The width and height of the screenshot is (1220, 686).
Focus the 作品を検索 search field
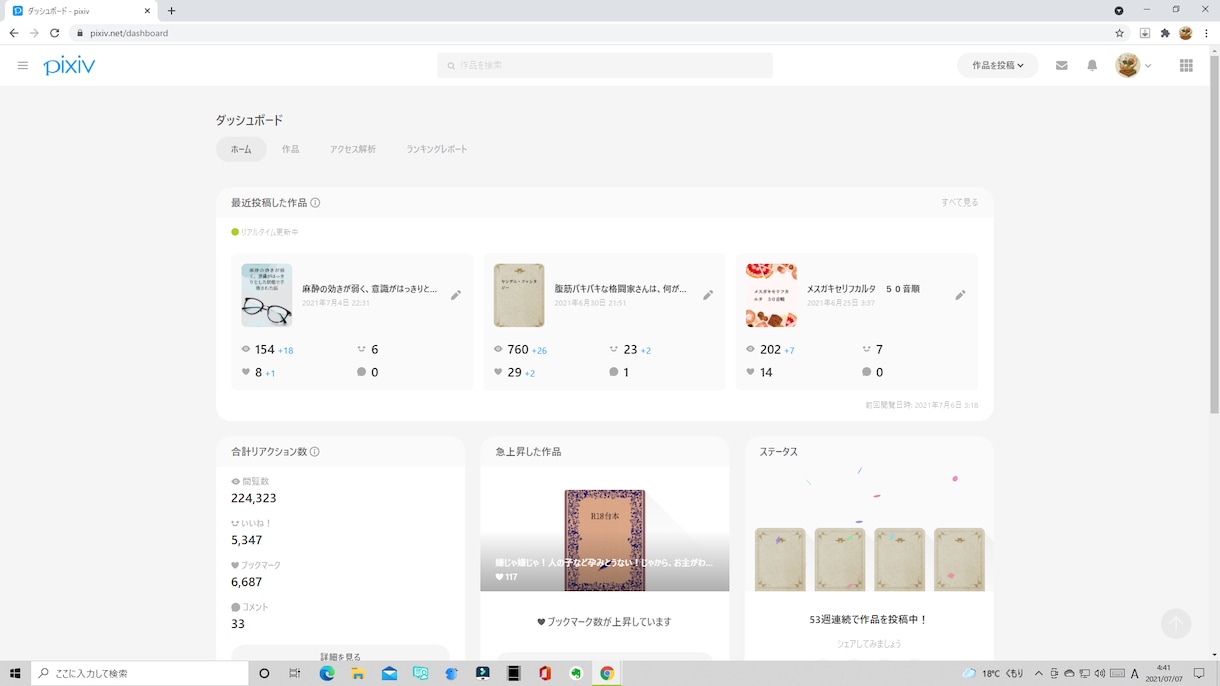point(605,65)
